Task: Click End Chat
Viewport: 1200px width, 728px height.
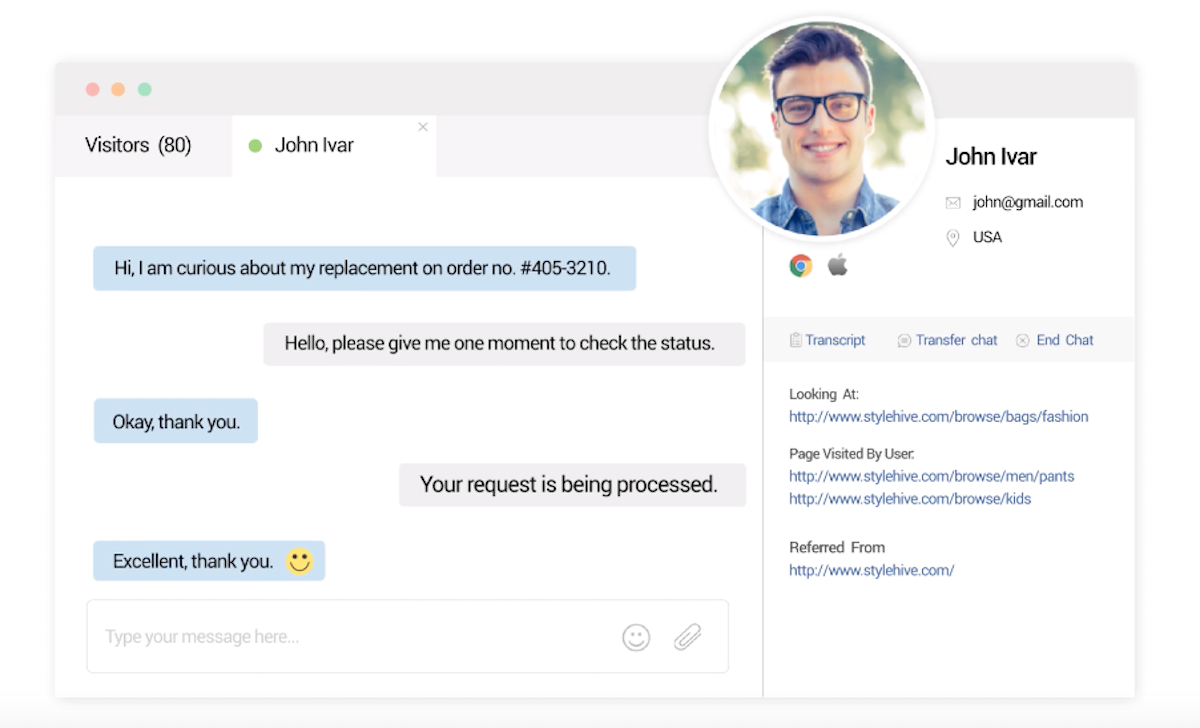Action: (1055, 340)
